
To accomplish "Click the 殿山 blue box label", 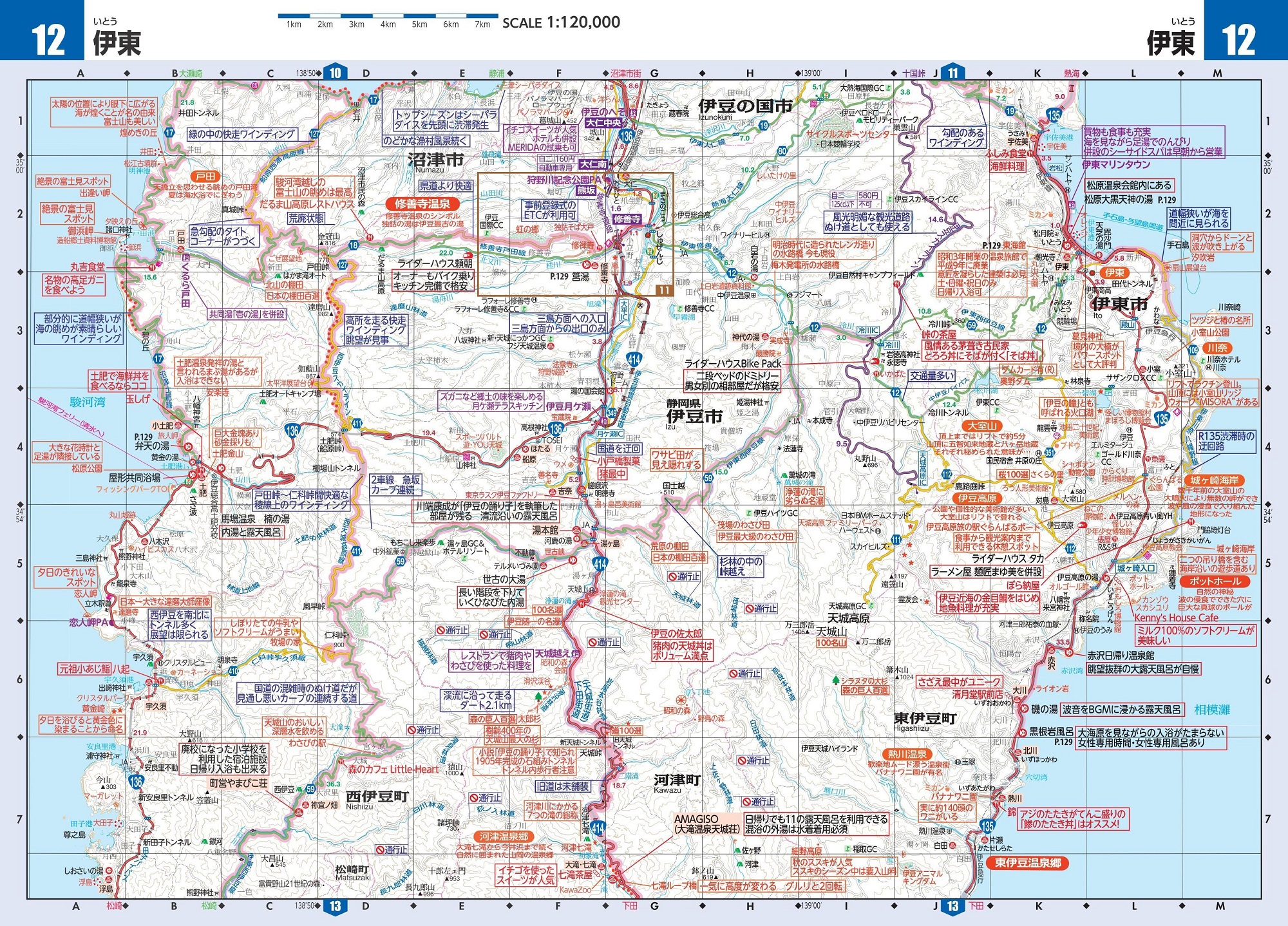I will 1128,325.
